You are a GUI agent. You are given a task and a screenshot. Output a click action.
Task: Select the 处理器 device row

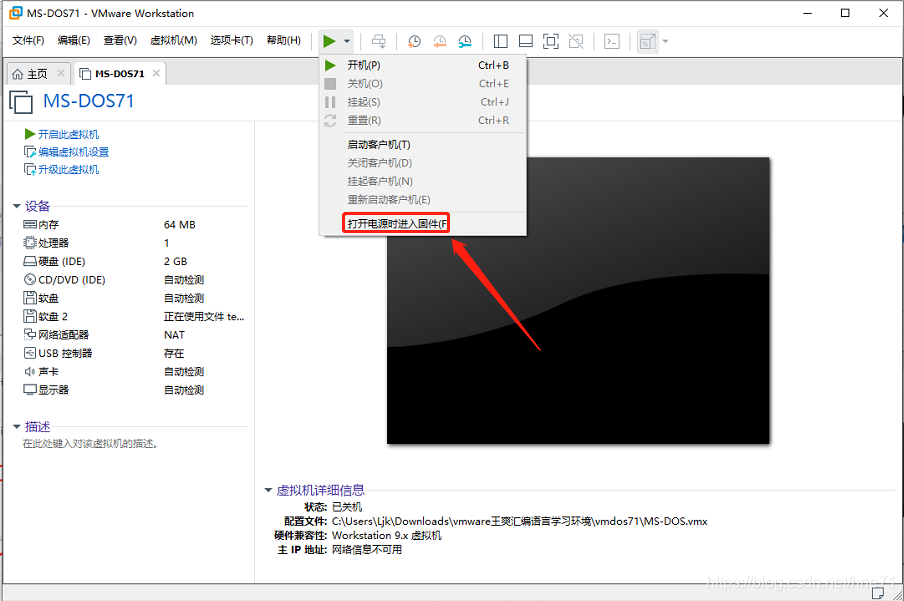click(134, 243)
